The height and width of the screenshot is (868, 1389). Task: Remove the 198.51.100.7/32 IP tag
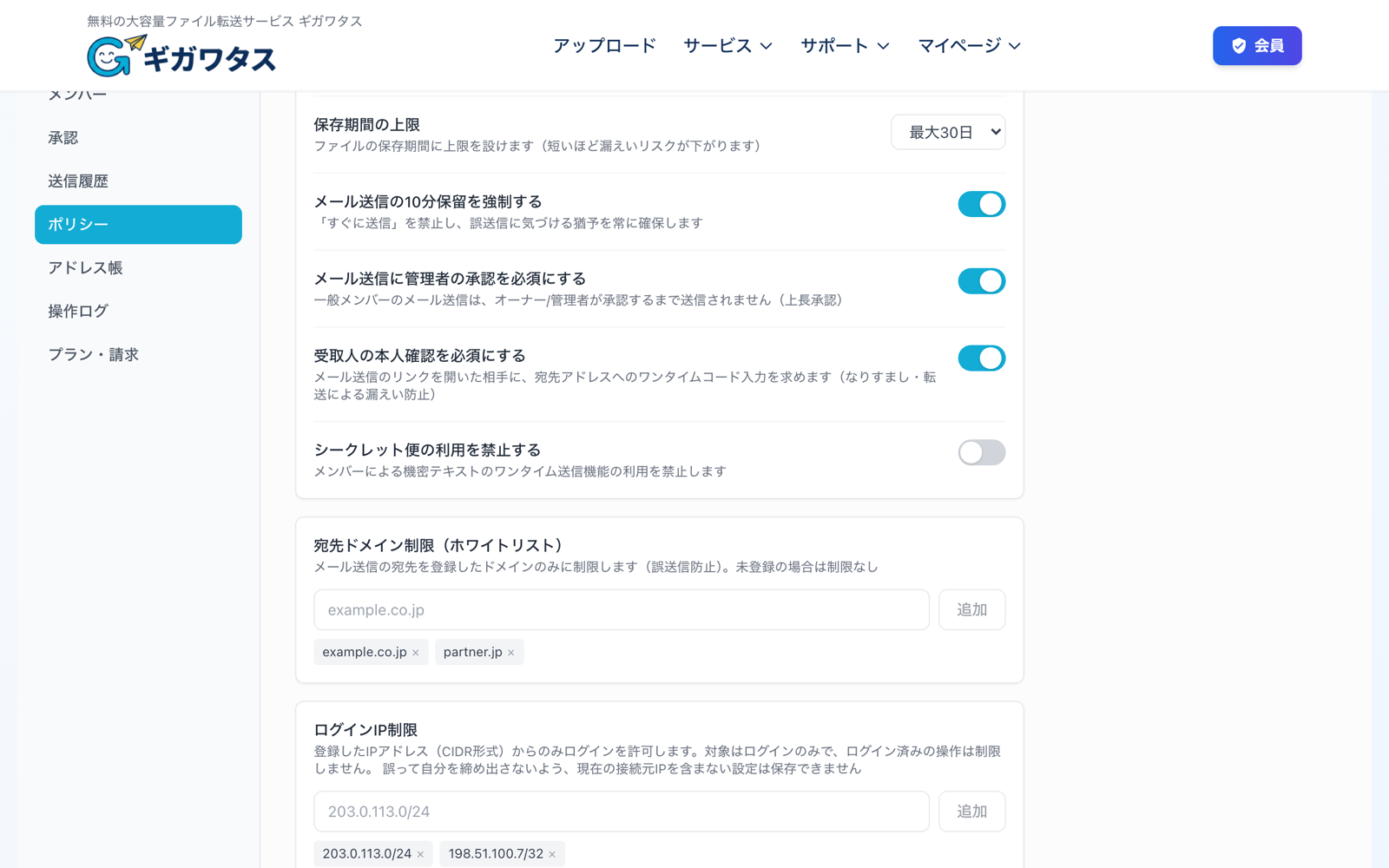pos(552,854)
